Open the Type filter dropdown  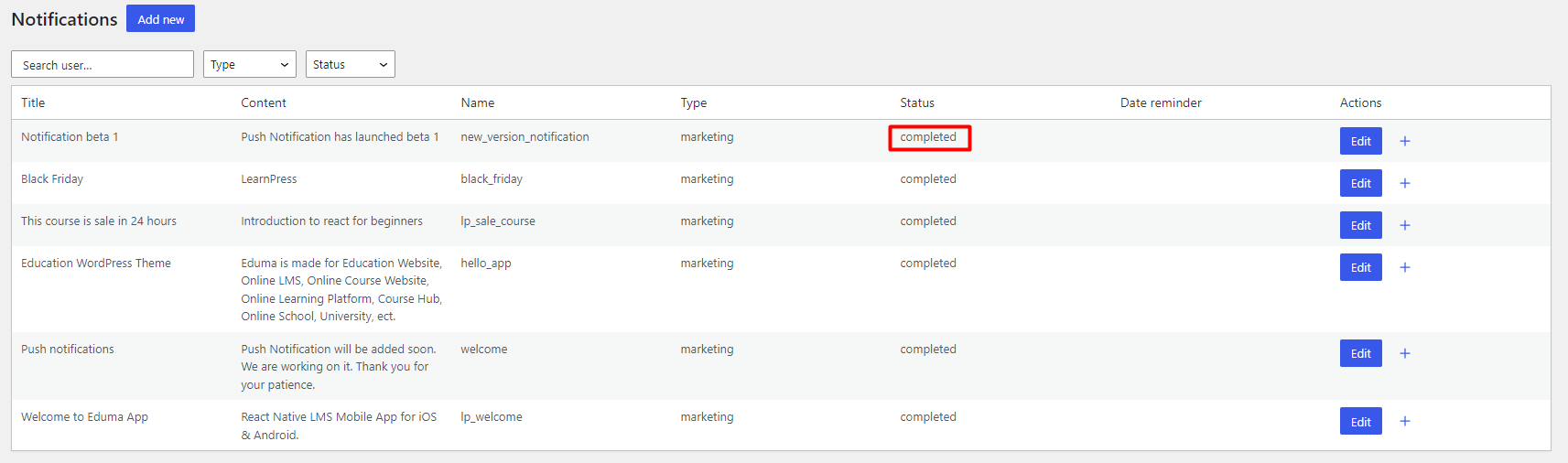click(x=250, y=64)
